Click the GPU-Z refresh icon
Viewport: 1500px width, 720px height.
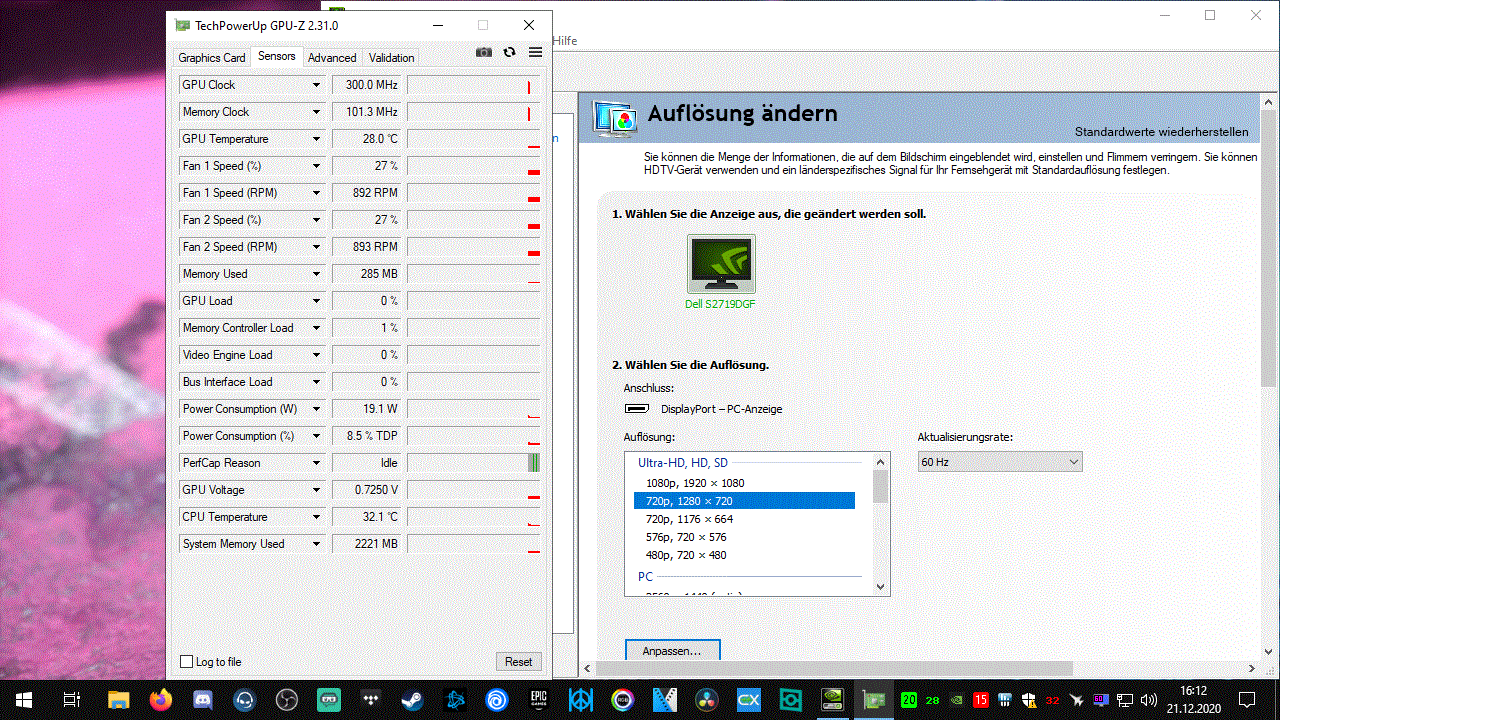click(x=510, y=52)
